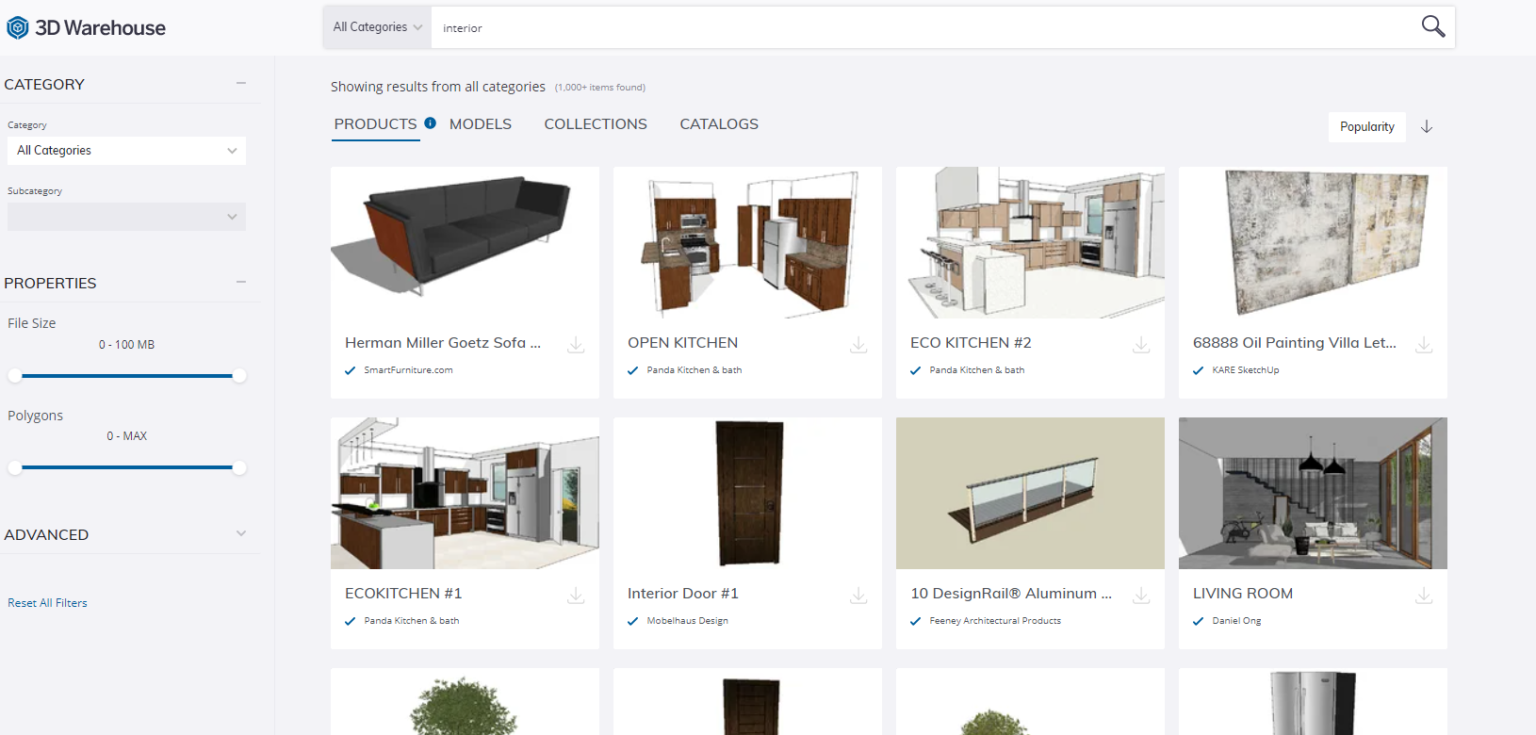Download the OPEN KITCHEN model
The width and height of the screenshot is (1536, 735).
(858, 344)
